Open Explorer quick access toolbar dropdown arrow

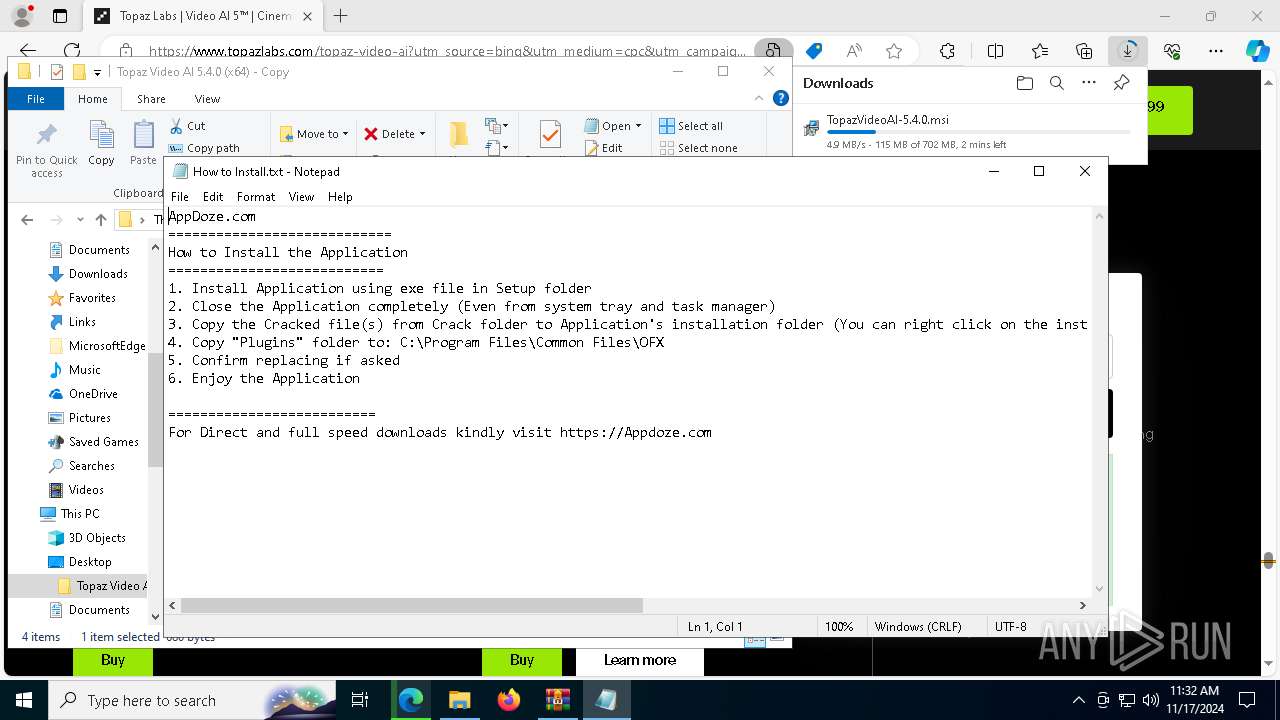pos(97,72)
